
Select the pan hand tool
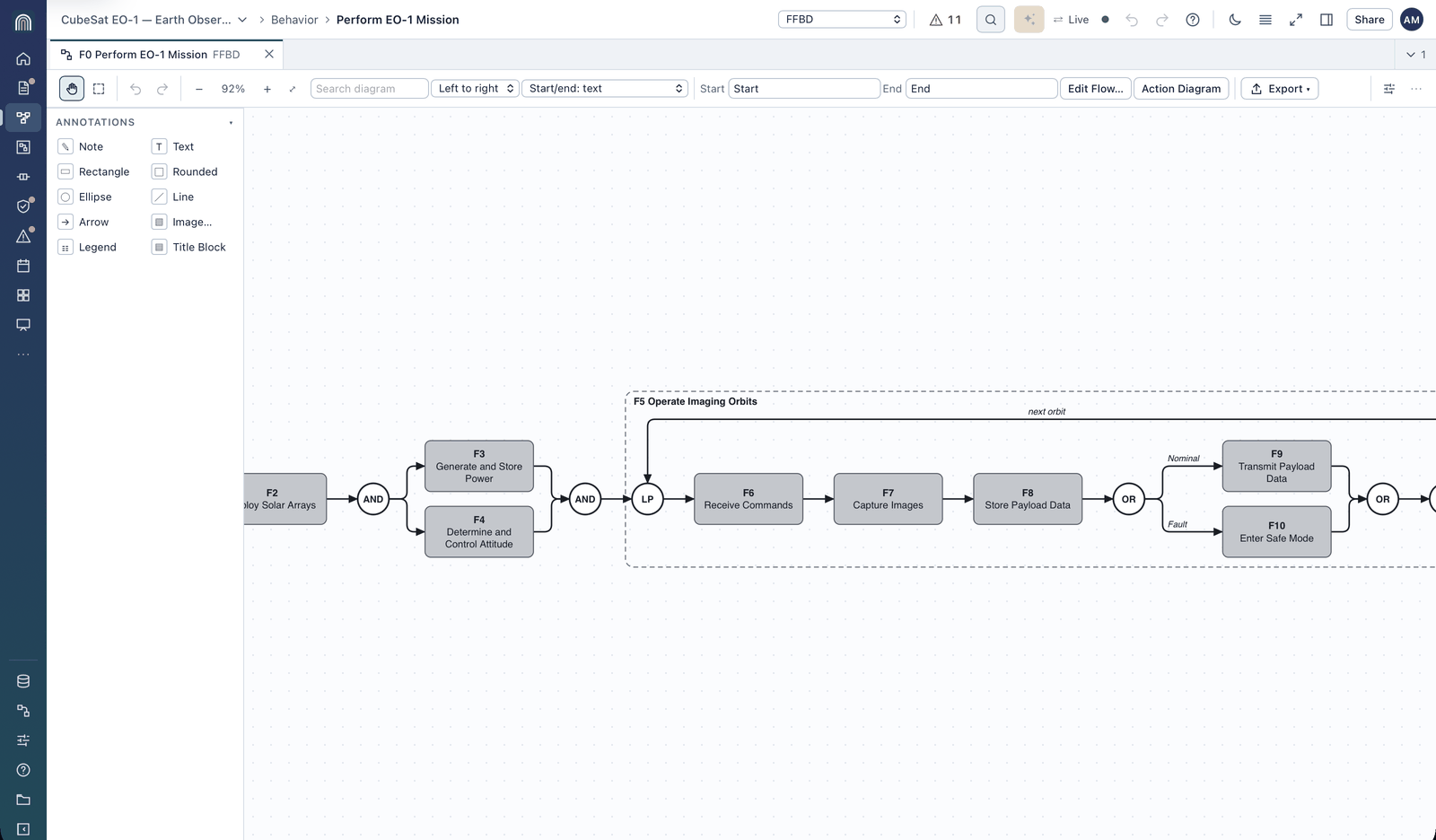(72, 89)
